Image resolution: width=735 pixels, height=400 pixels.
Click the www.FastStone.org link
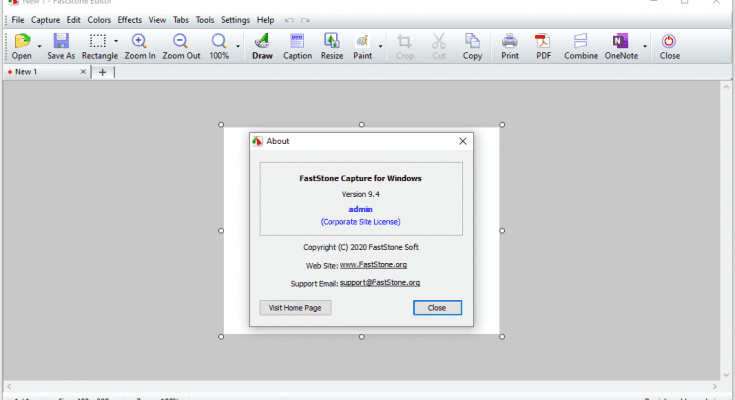[x=373, y=264]
